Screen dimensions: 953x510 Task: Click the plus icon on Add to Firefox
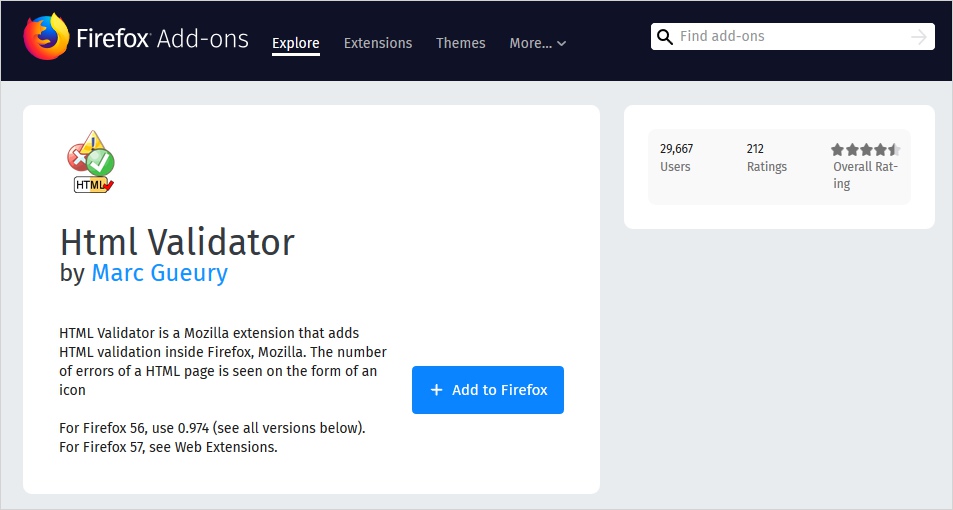pyautogui.click(x=436, y=390)
